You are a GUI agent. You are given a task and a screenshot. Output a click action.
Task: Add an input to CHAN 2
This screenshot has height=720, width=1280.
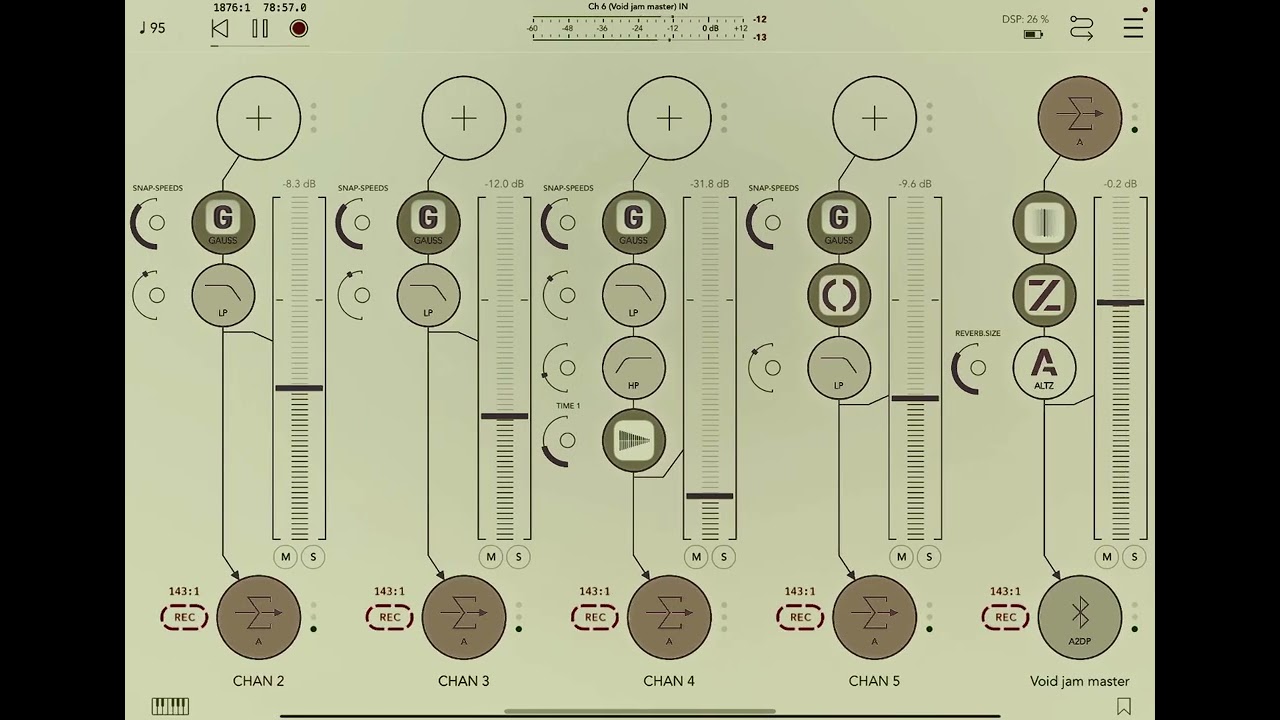259,119
